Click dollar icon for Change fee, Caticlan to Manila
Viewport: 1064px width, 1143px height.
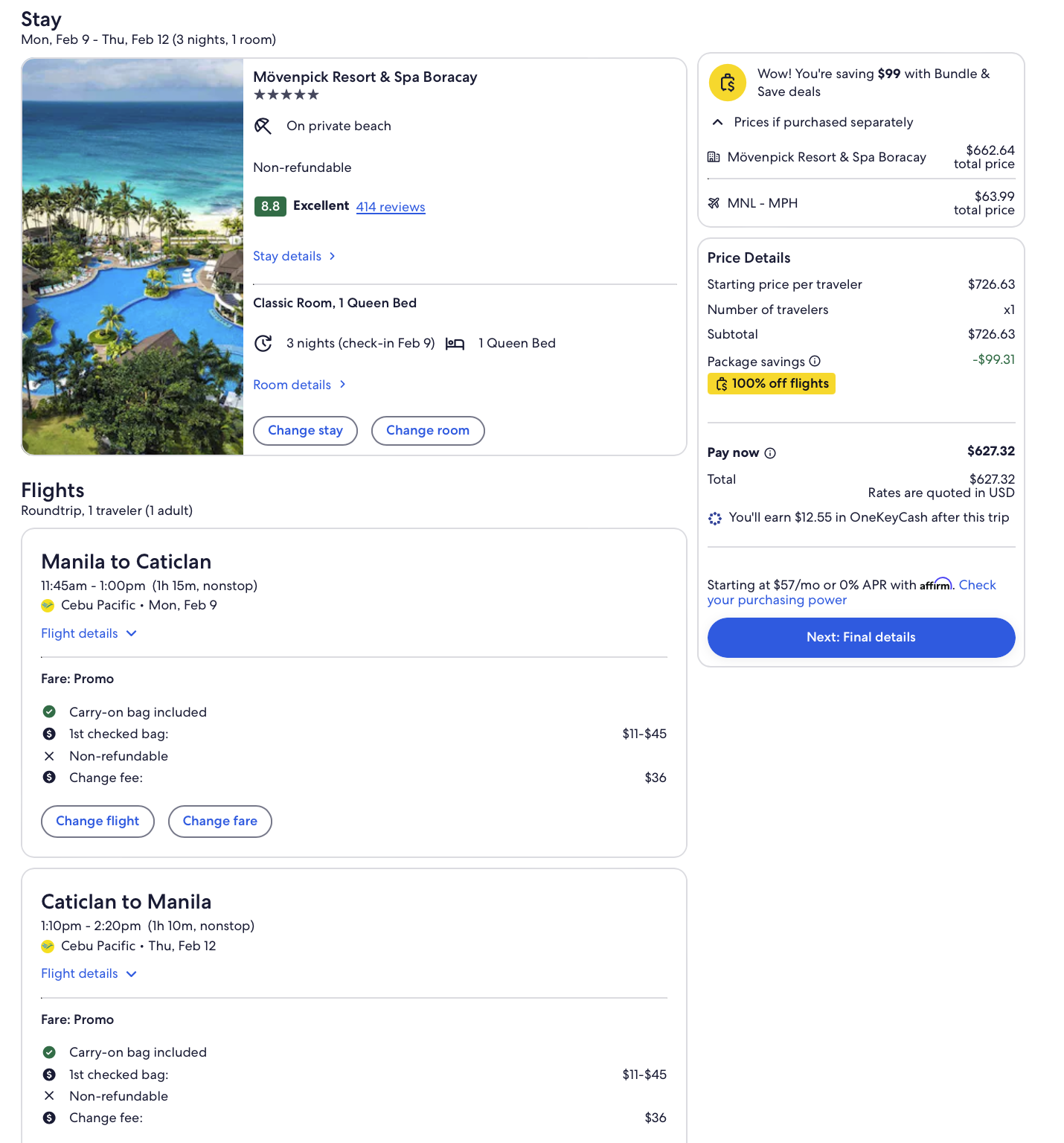pos(49,1118)
